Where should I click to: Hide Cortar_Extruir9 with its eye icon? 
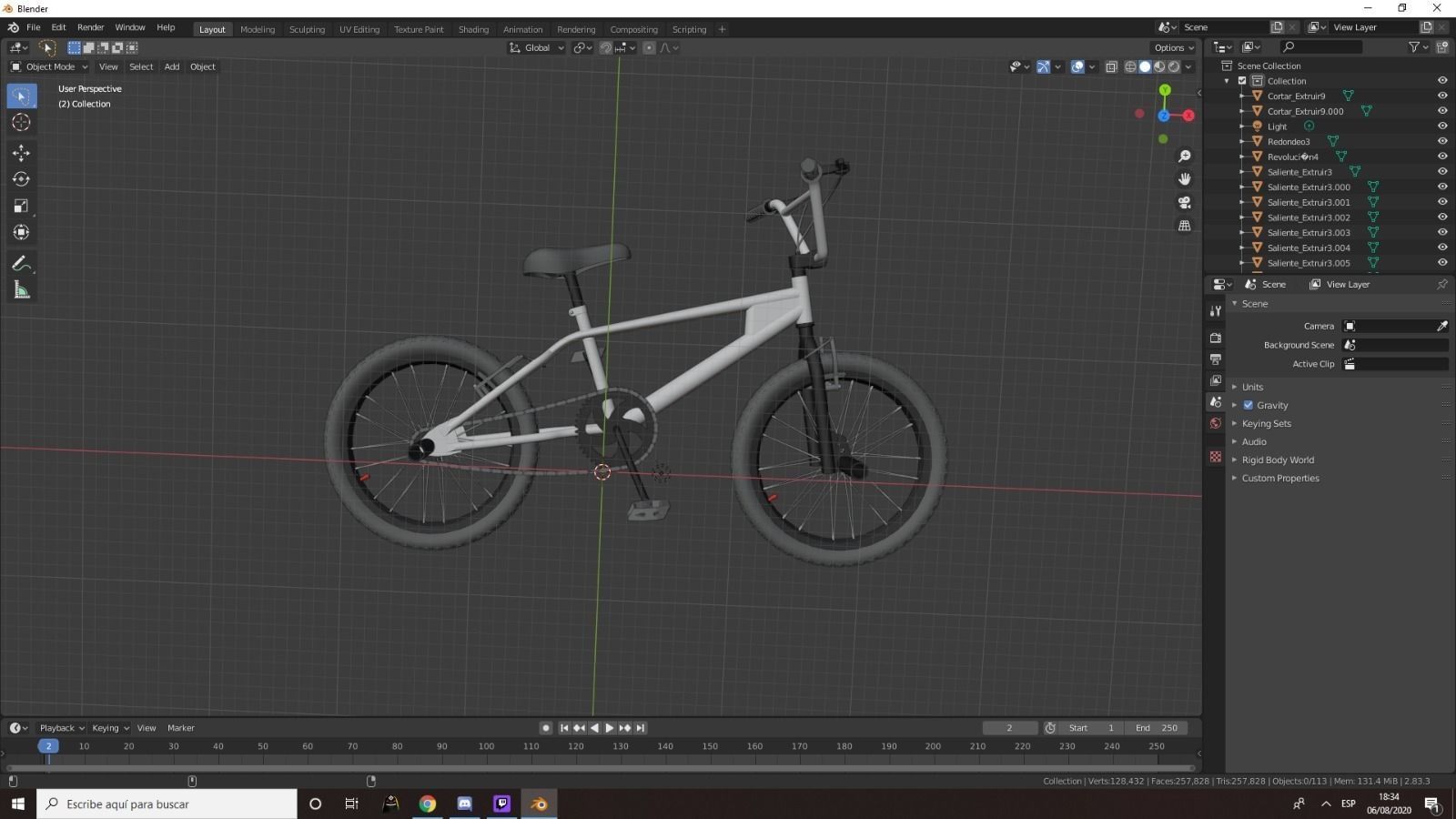click(1442, 96)
